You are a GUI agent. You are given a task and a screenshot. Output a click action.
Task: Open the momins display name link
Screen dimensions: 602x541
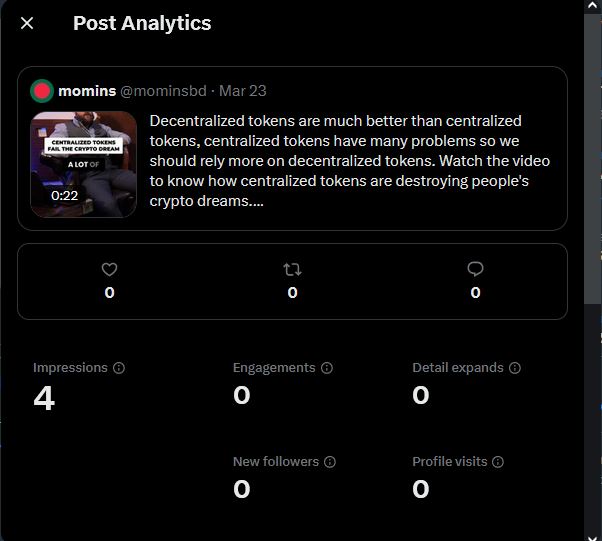87,91
